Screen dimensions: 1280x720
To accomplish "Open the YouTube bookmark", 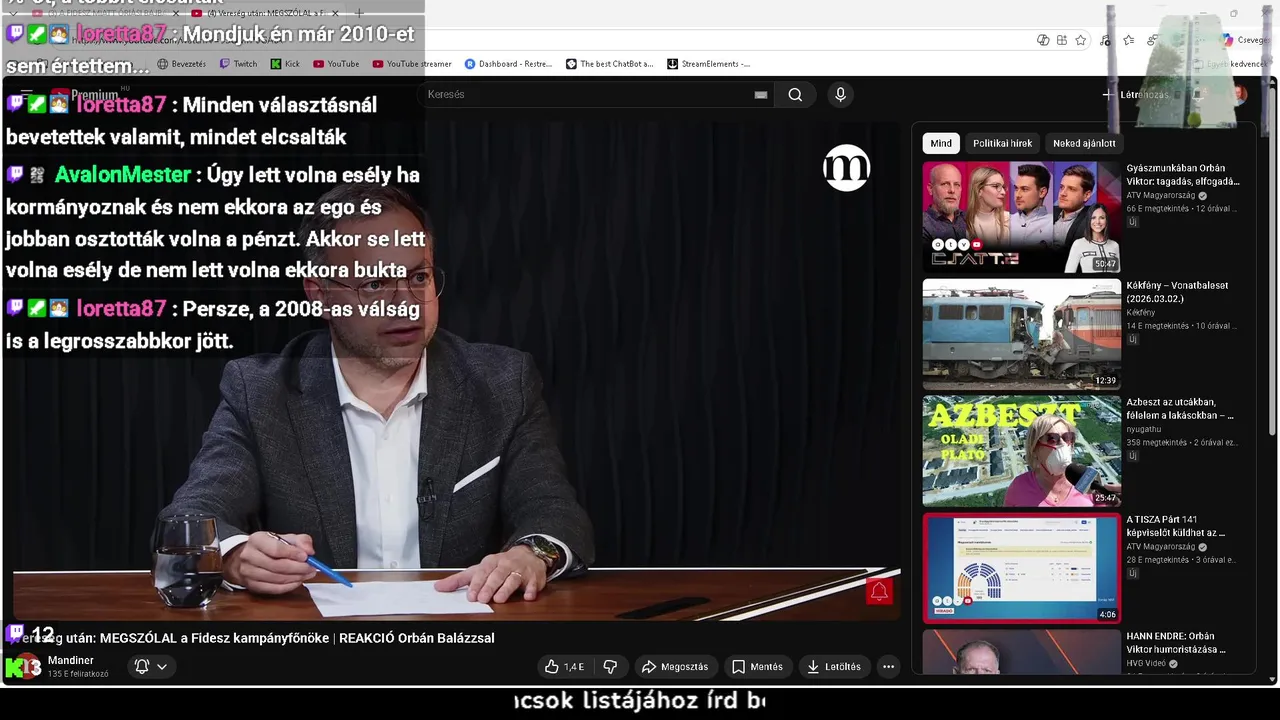I will [x=336, y=64].
